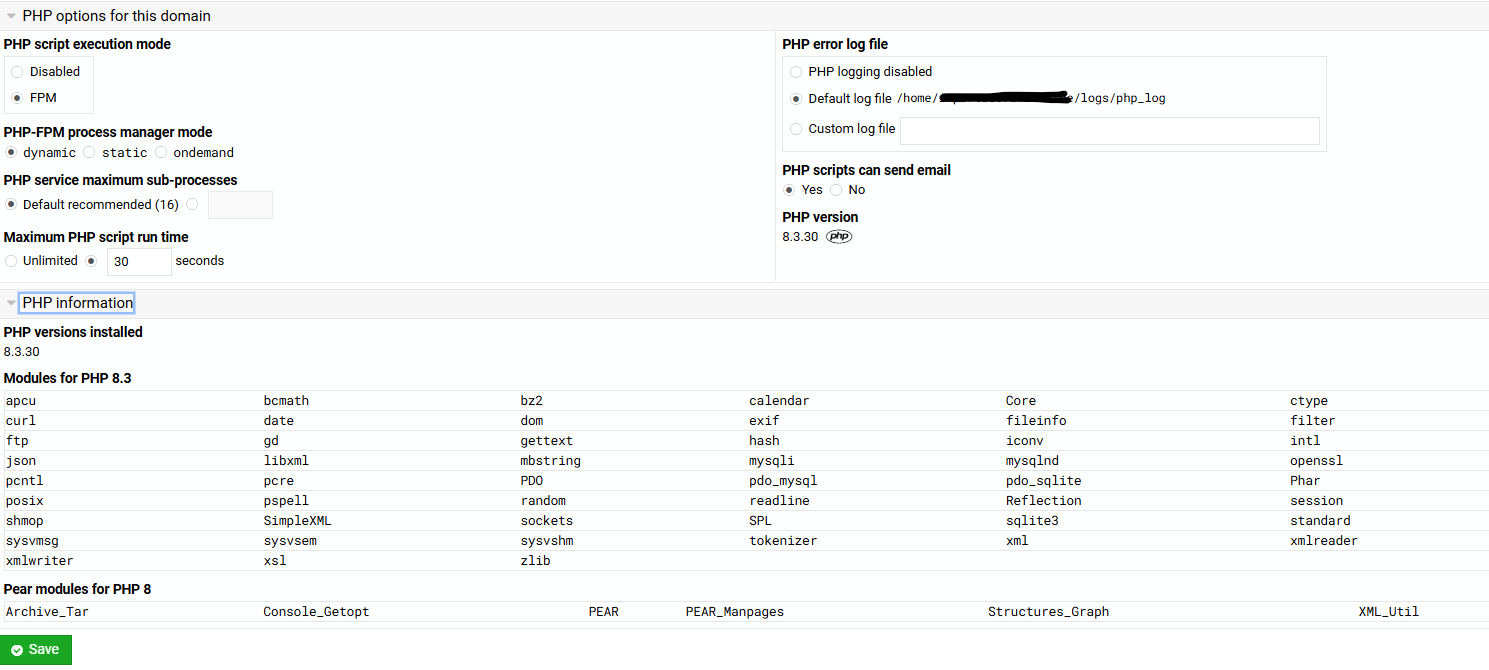Select FPM execution mode
The width and height of the screenshot is (1489, 670).
coord(17,98)
